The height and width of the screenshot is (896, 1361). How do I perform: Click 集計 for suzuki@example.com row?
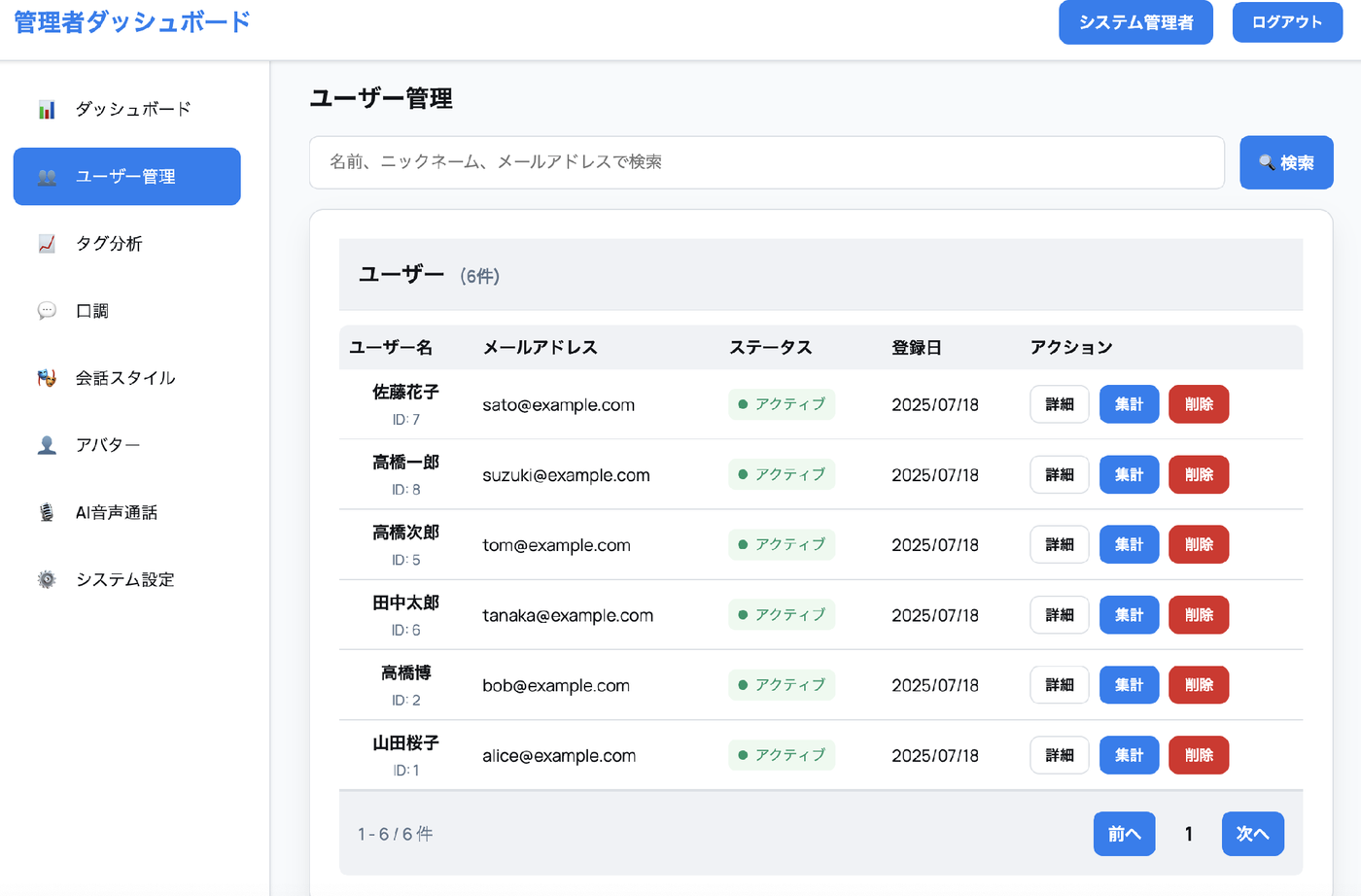pos(1129,474)
